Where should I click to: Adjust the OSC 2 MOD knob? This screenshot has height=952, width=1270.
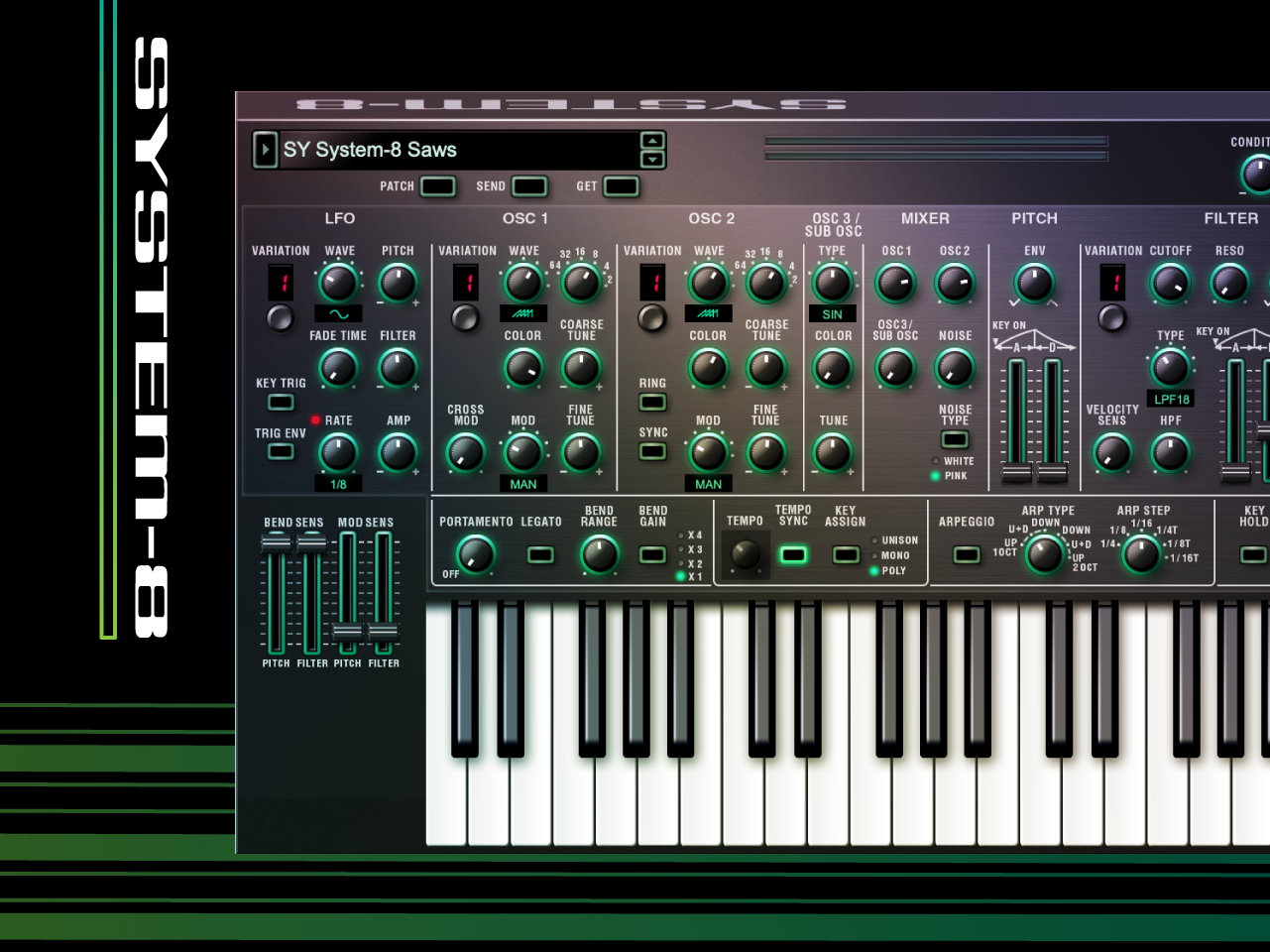click(708, 453)
